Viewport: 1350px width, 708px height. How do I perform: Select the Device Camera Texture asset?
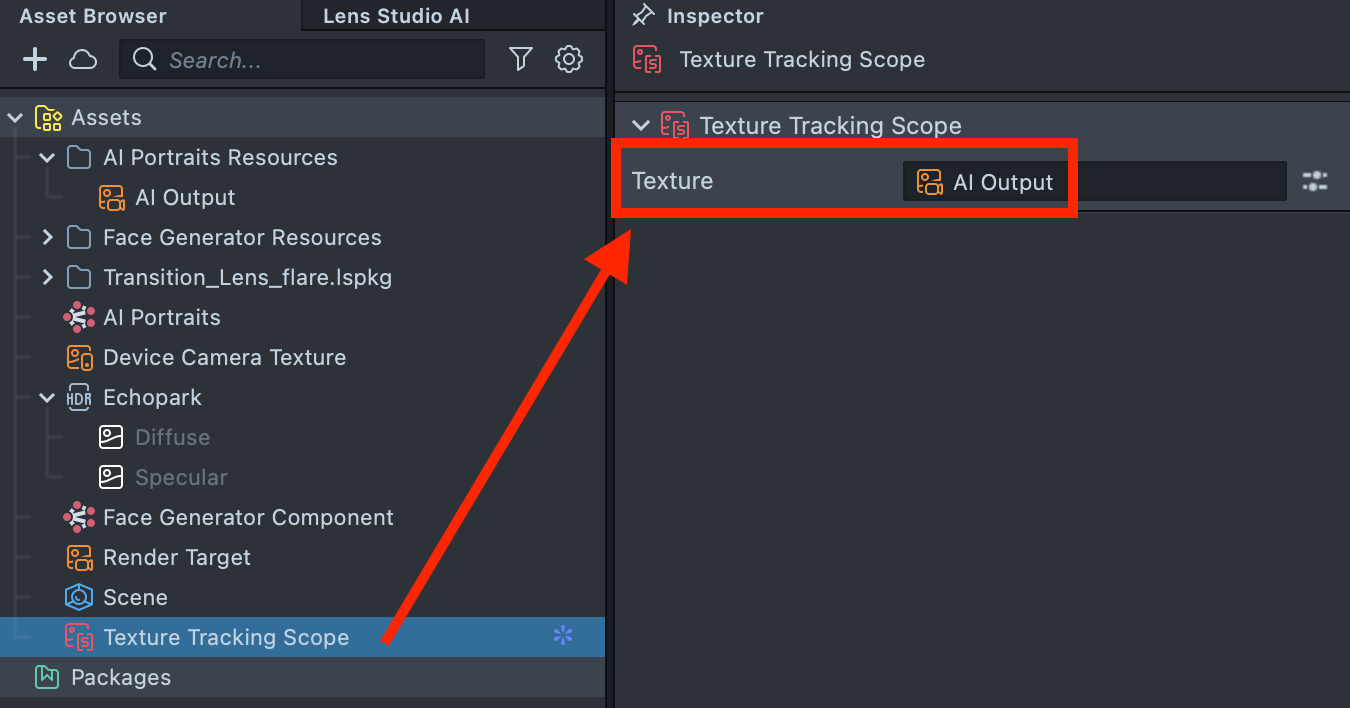click(x=224, y=358)
